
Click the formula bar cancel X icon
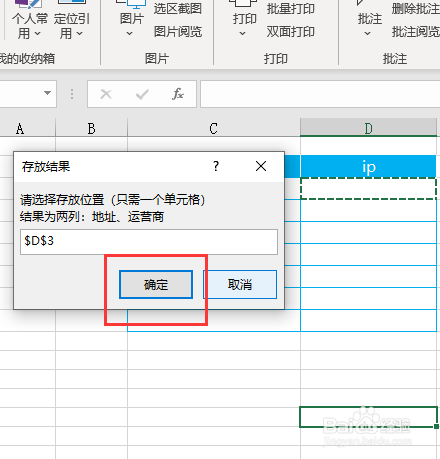coord(106,94)
